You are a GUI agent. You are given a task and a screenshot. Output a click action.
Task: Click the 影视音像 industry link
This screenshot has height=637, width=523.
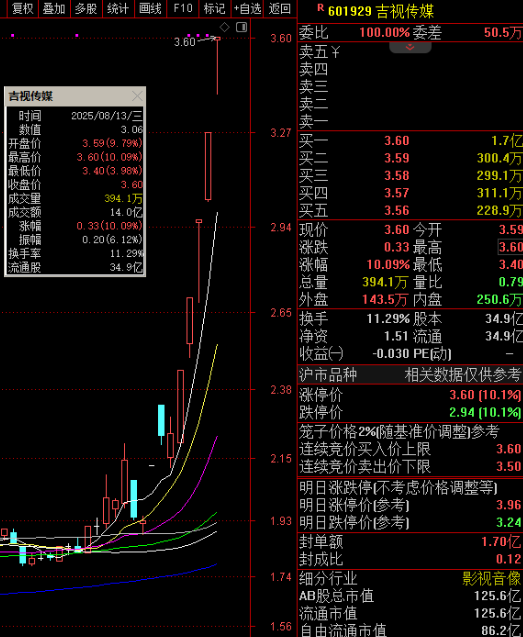coord(492,578)
